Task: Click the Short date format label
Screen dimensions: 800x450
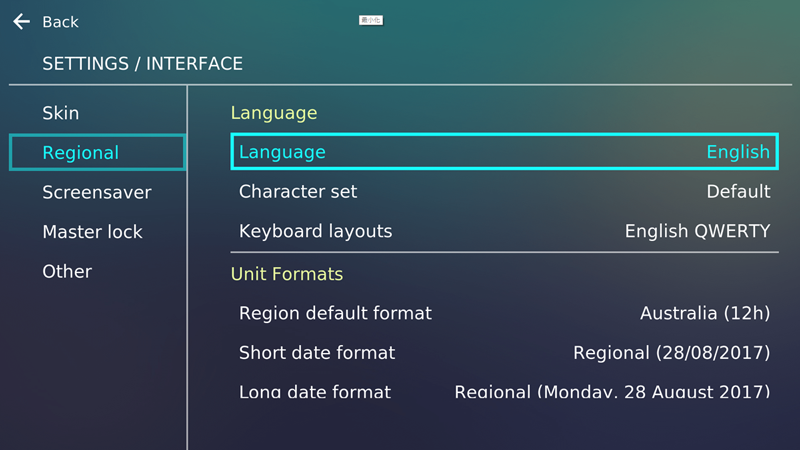Action: 317,353
